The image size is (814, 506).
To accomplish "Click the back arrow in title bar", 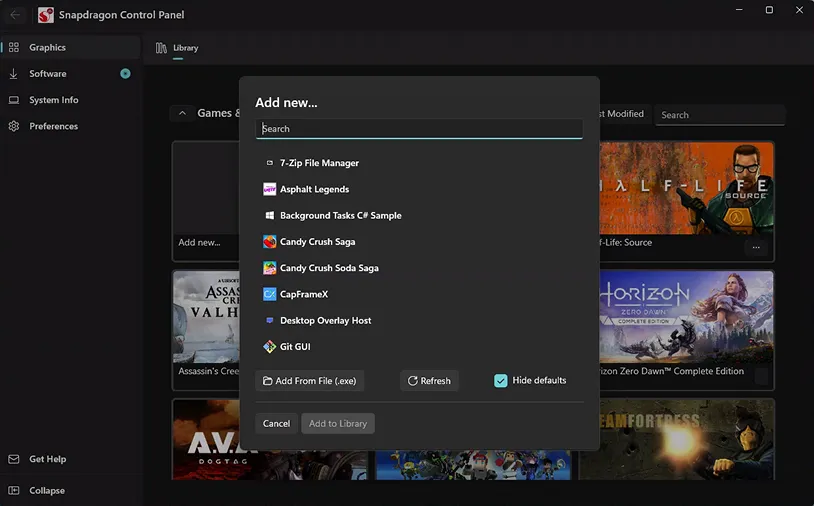I will coord(15,15).
